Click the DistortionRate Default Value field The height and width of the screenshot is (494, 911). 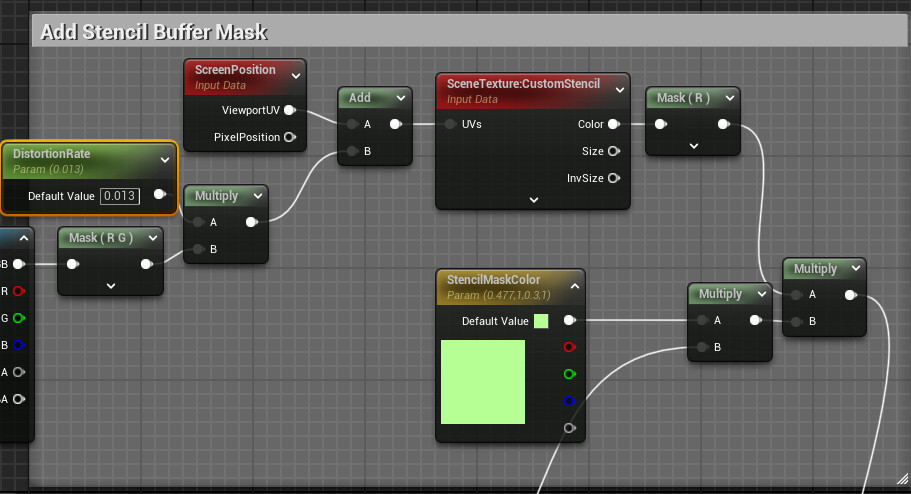coord(120,196)
